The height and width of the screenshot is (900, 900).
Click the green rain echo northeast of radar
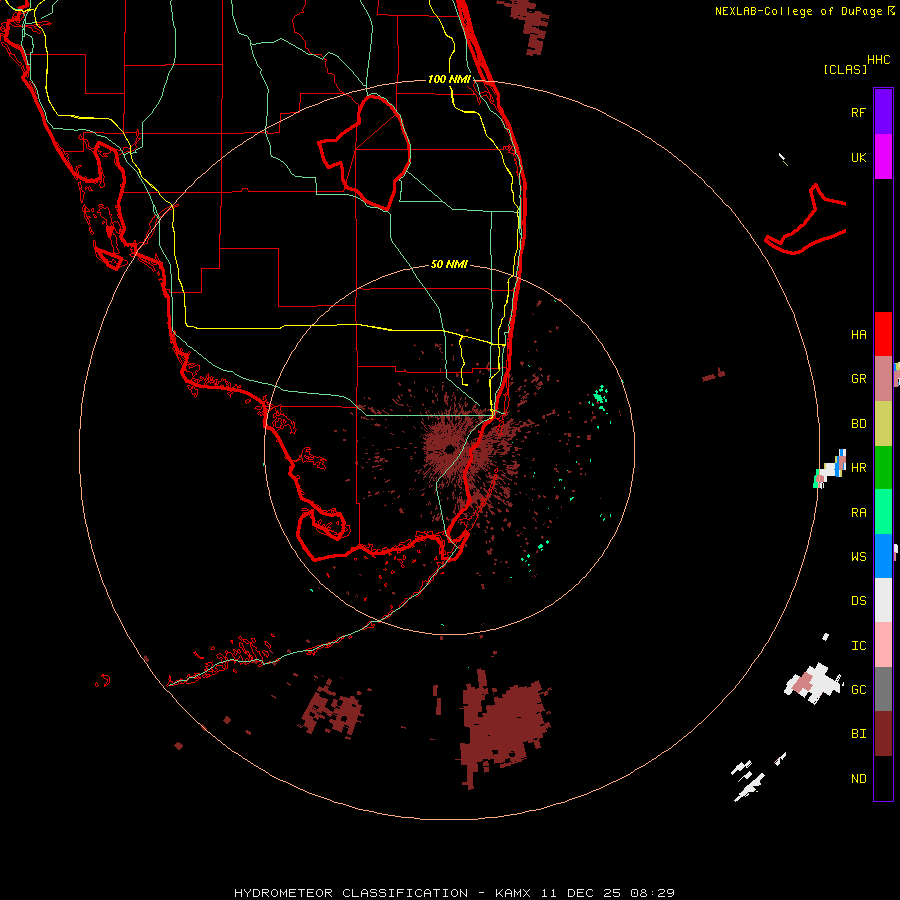[x=600, y=396]
